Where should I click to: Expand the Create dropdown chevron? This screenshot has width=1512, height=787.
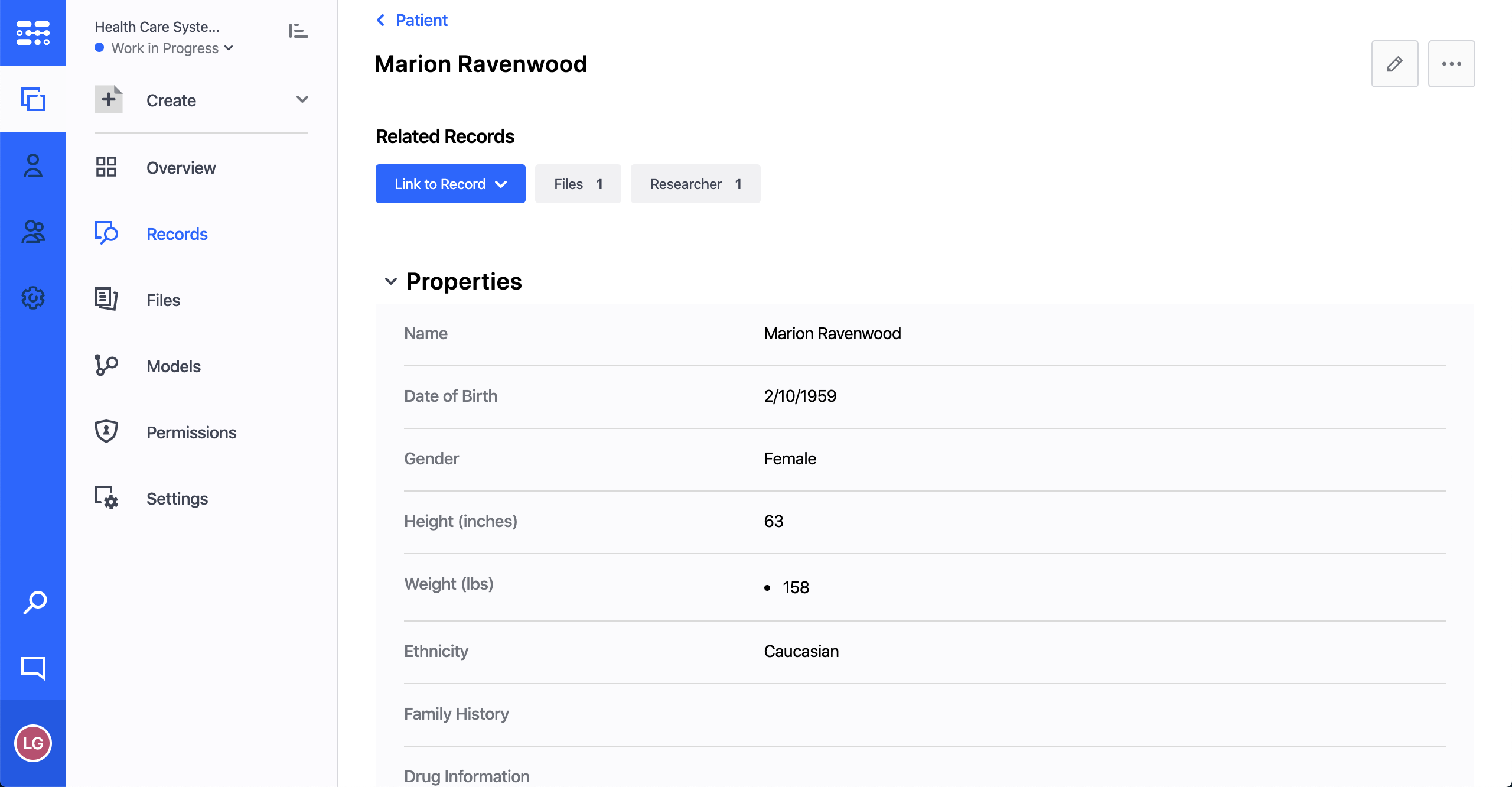point(302,100)
